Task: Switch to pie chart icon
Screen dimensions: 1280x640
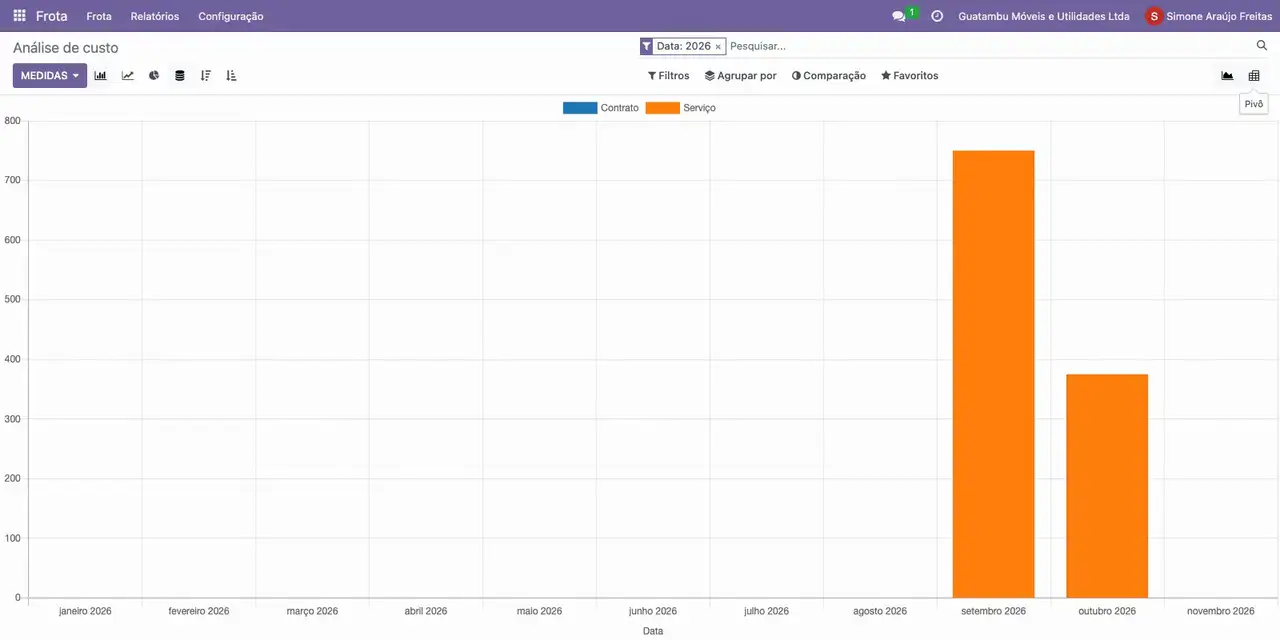Action: click(x=154, y=76)
